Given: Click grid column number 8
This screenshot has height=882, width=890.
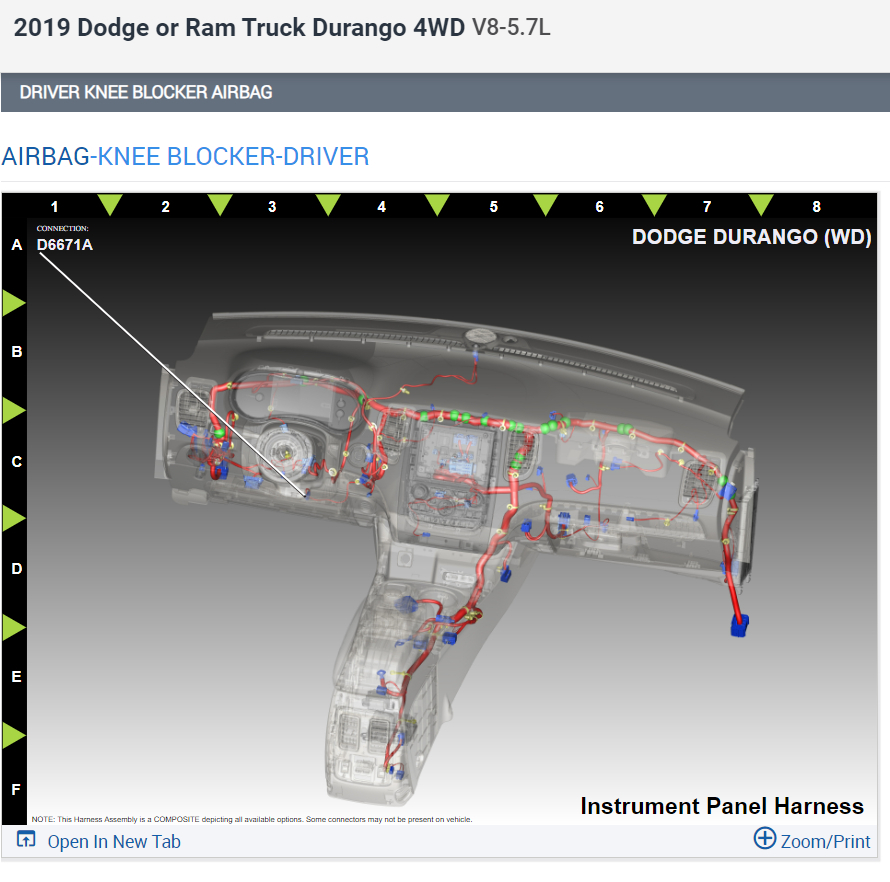Looking at the screenshot, I should point(816,207).
